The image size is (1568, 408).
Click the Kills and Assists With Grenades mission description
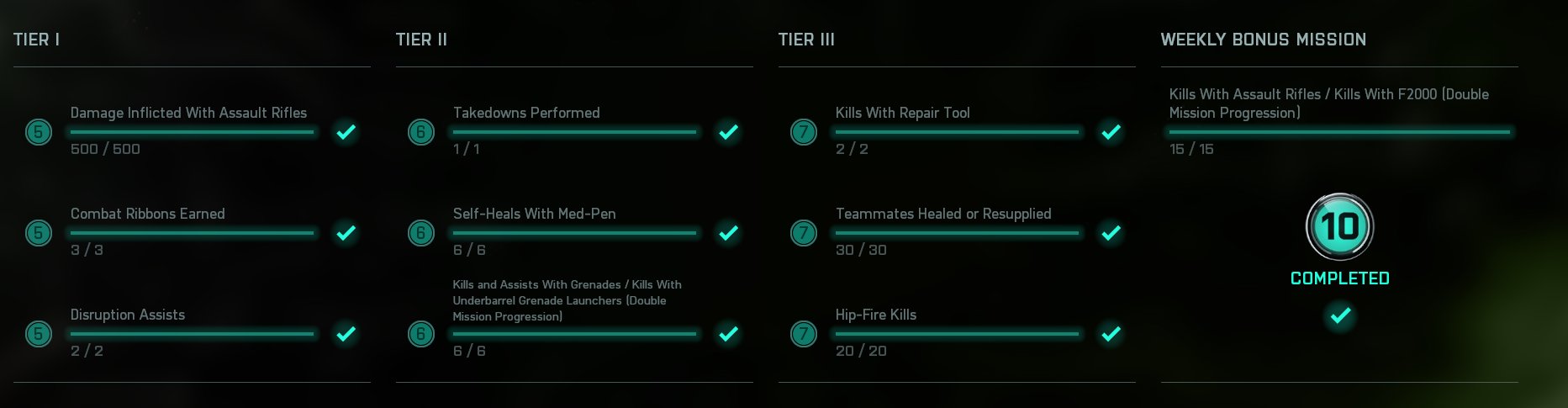pyautogui.click(x=567, y=300)
